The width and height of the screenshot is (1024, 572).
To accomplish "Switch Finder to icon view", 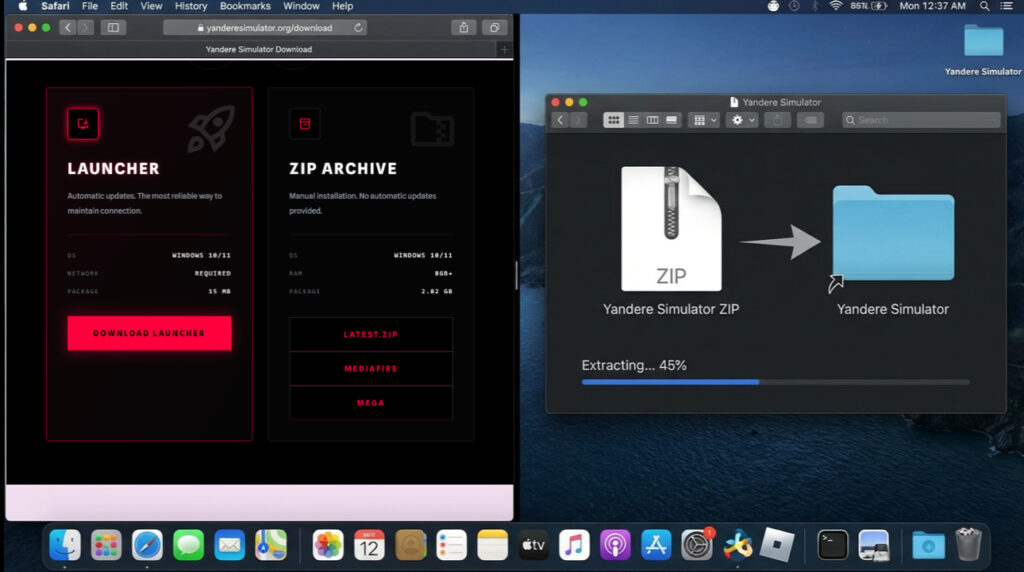I will coord(613,120).
